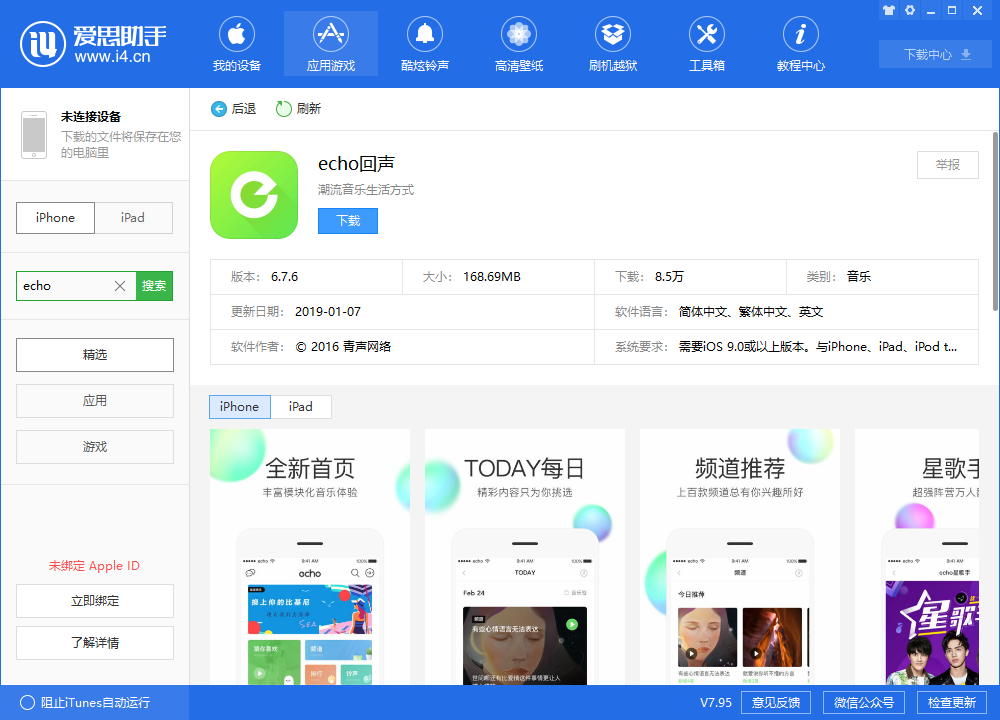Open the 下载中心 download center

pyautogui.click(x=936, y=55)
